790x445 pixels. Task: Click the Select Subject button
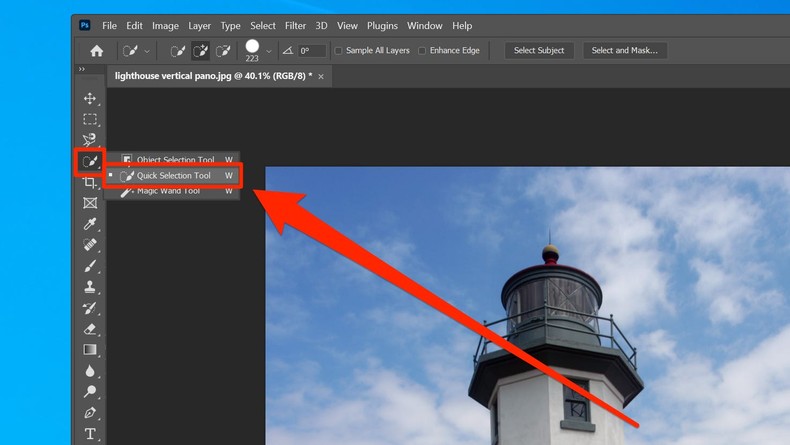(x=539, y=51)
